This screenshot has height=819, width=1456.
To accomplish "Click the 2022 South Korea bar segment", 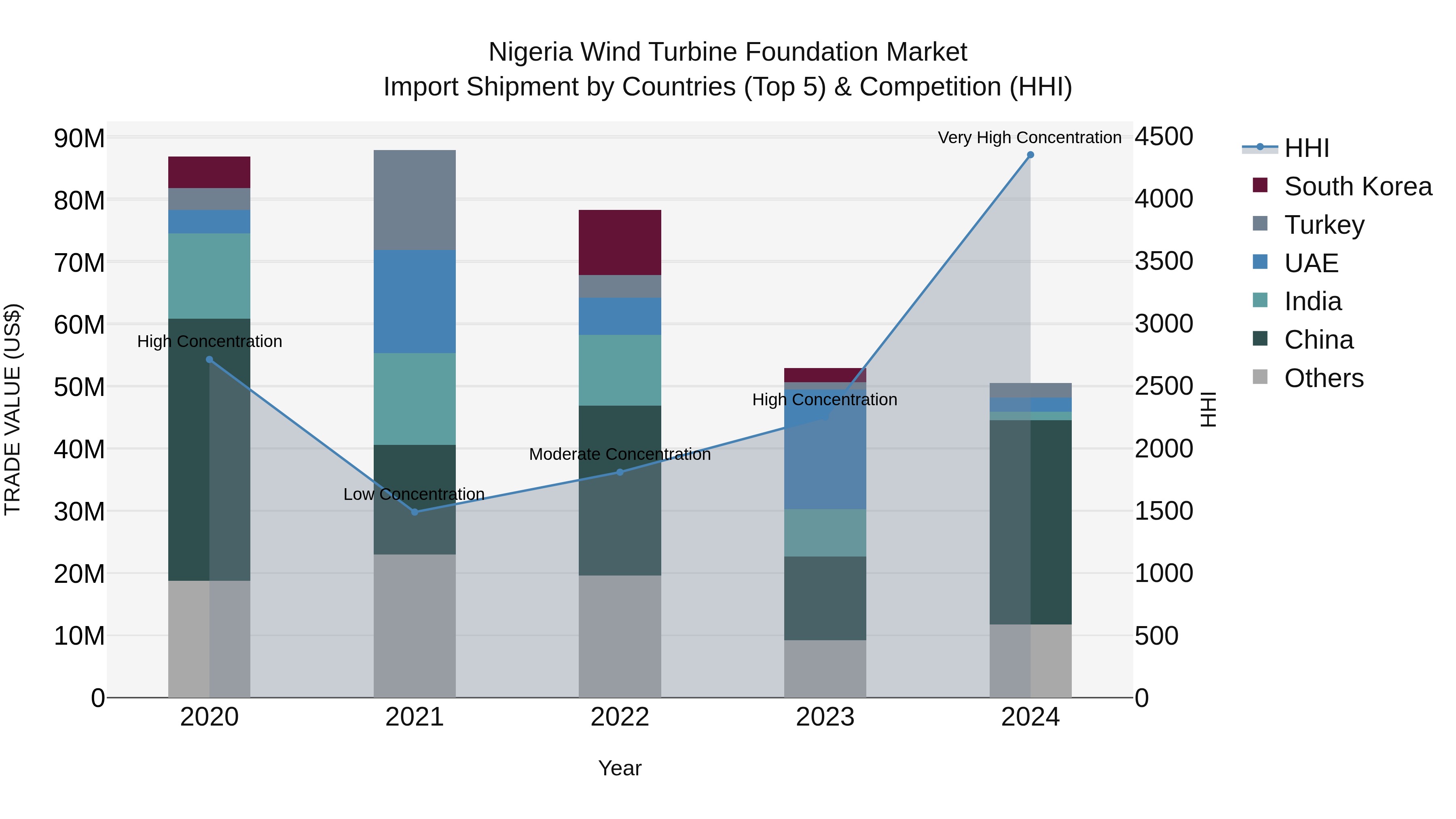I will click(x=620, y=243).
